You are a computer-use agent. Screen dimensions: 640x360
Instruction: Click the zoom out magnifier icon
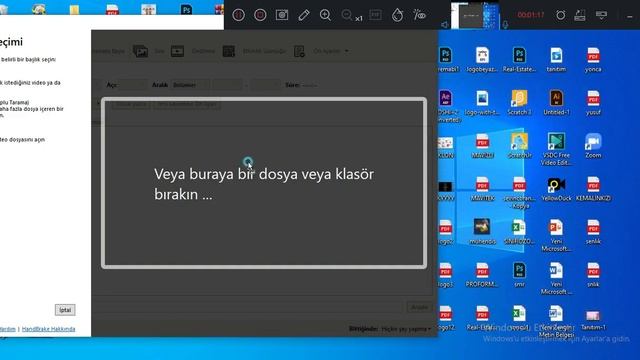pyautogui.click(x=347, y=15)
